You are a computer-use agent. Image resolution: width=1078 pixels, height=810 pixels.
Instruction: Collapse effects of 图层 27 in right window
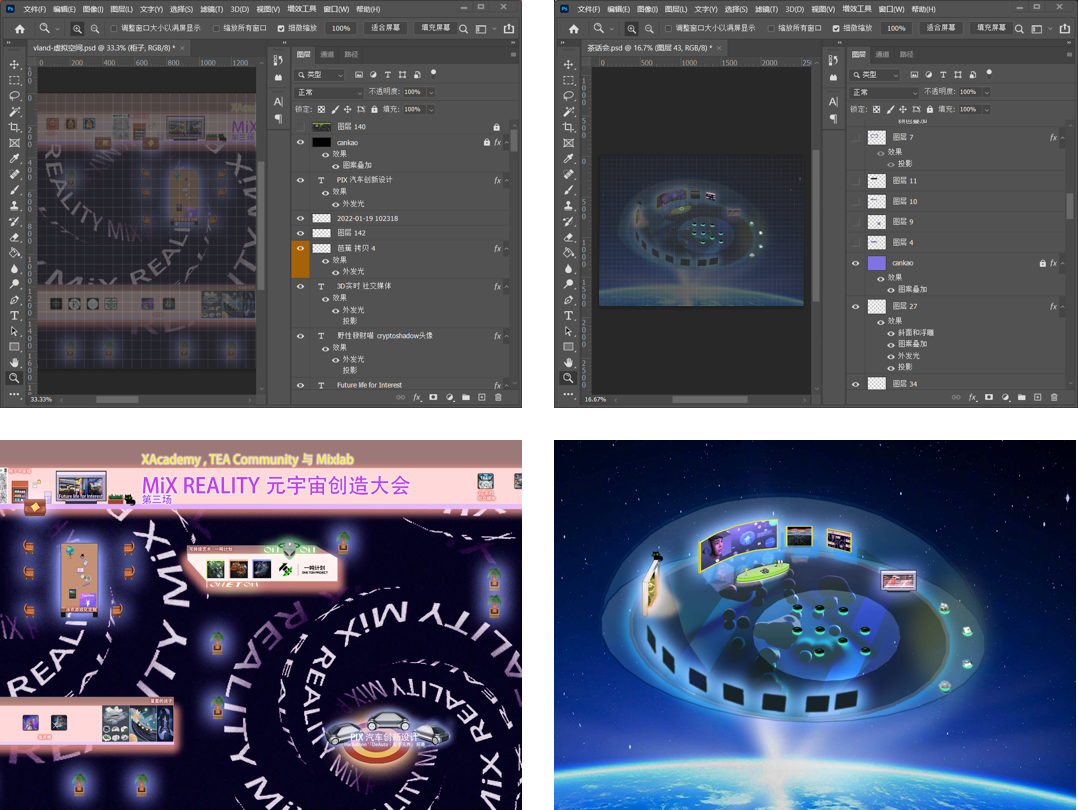point(1062,307)
